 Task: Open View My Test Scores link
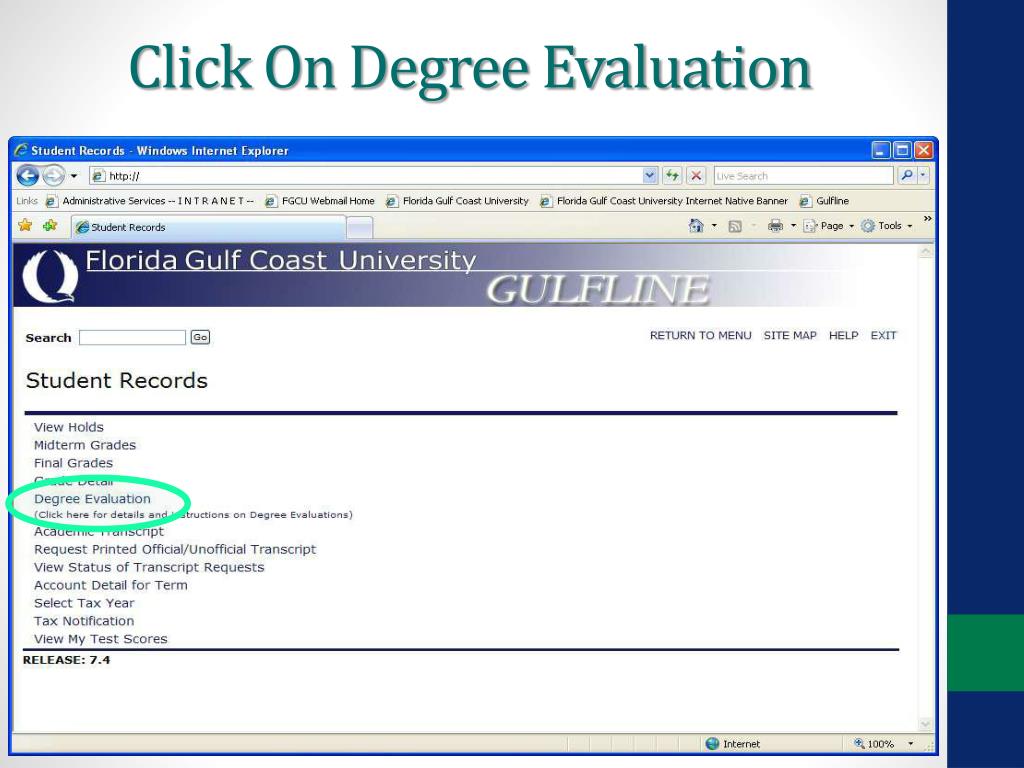click(x=101, y=639)
